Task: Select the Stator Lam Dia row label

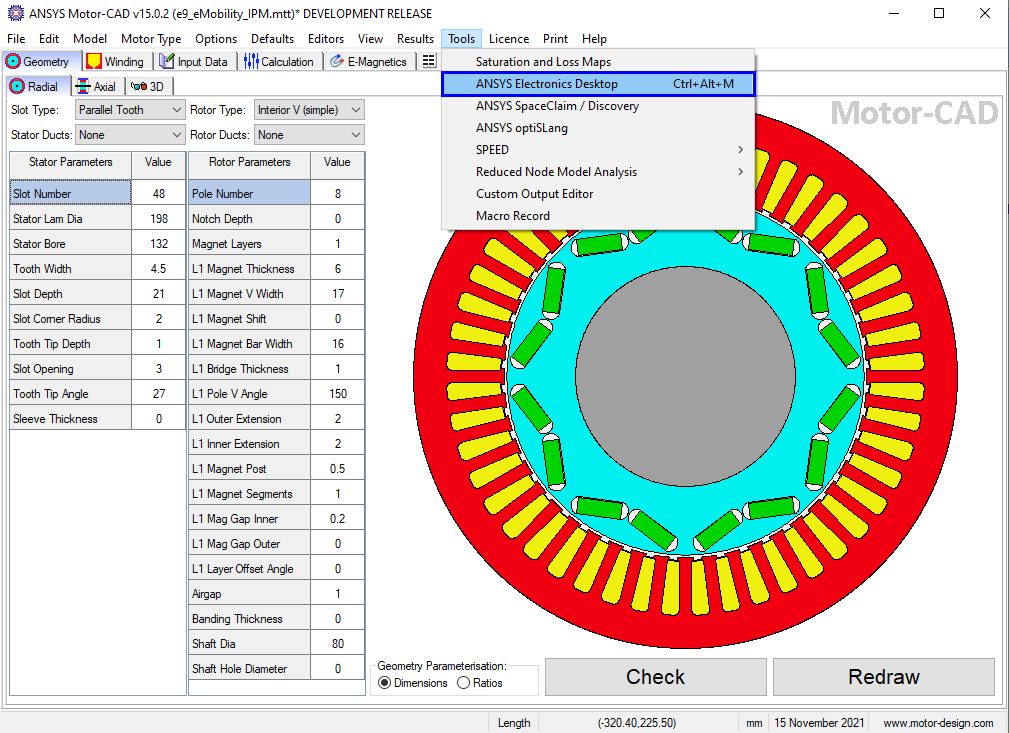Action: pos(71,219)
